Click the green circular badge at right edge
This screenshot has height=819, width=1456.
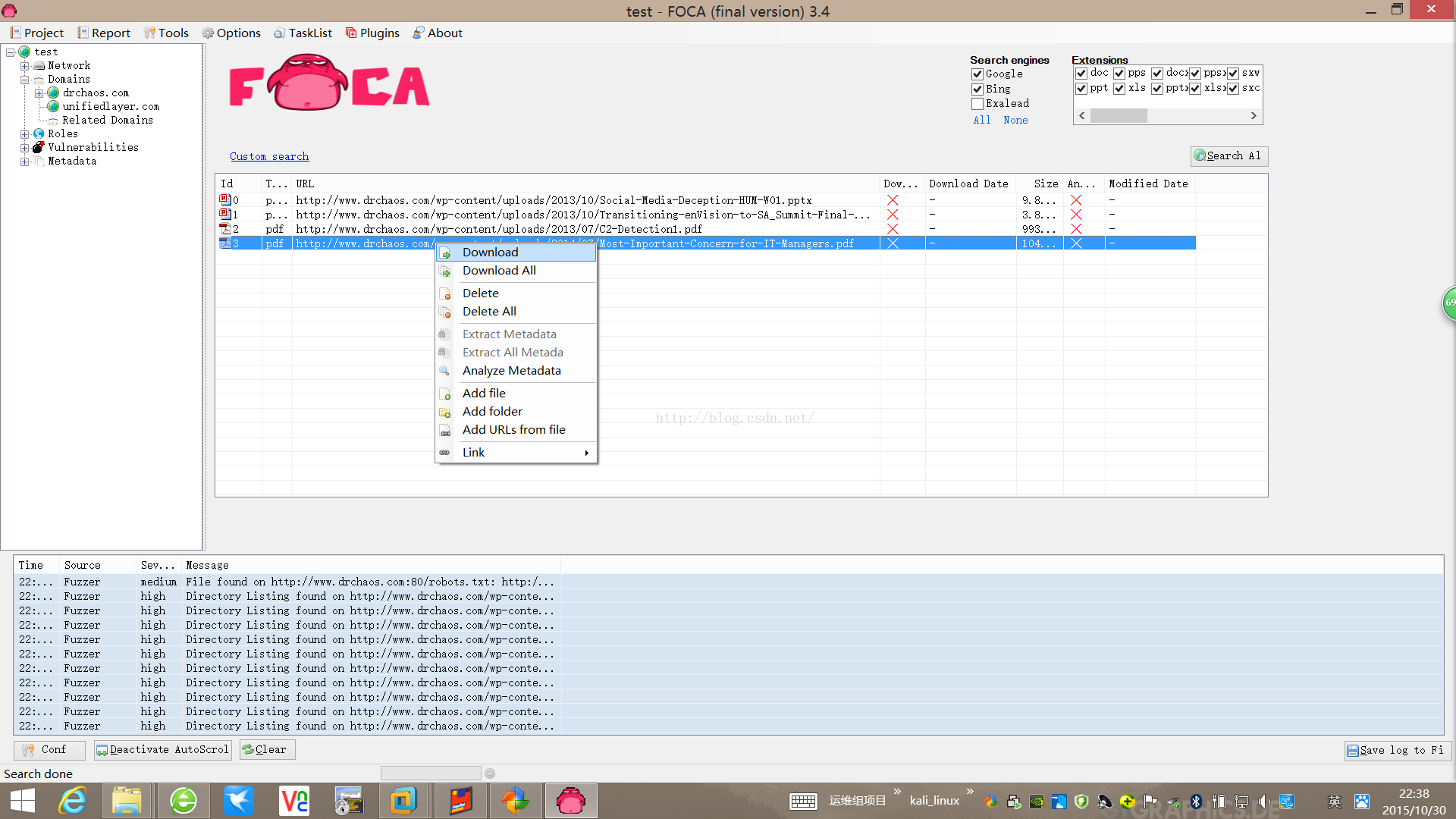point(1449,303)
